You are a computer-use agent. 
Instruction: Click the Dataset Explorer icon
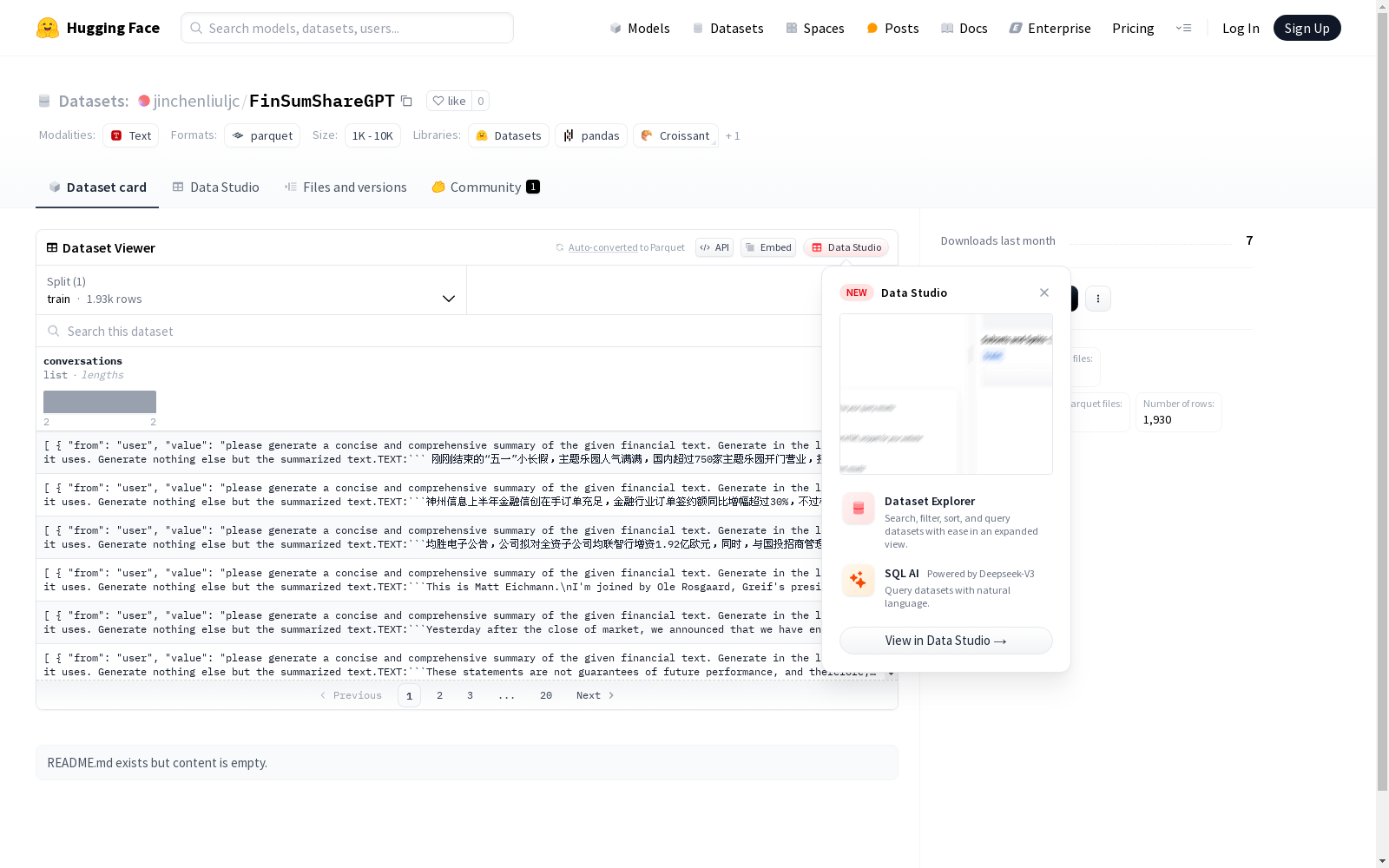click(858, 509)
